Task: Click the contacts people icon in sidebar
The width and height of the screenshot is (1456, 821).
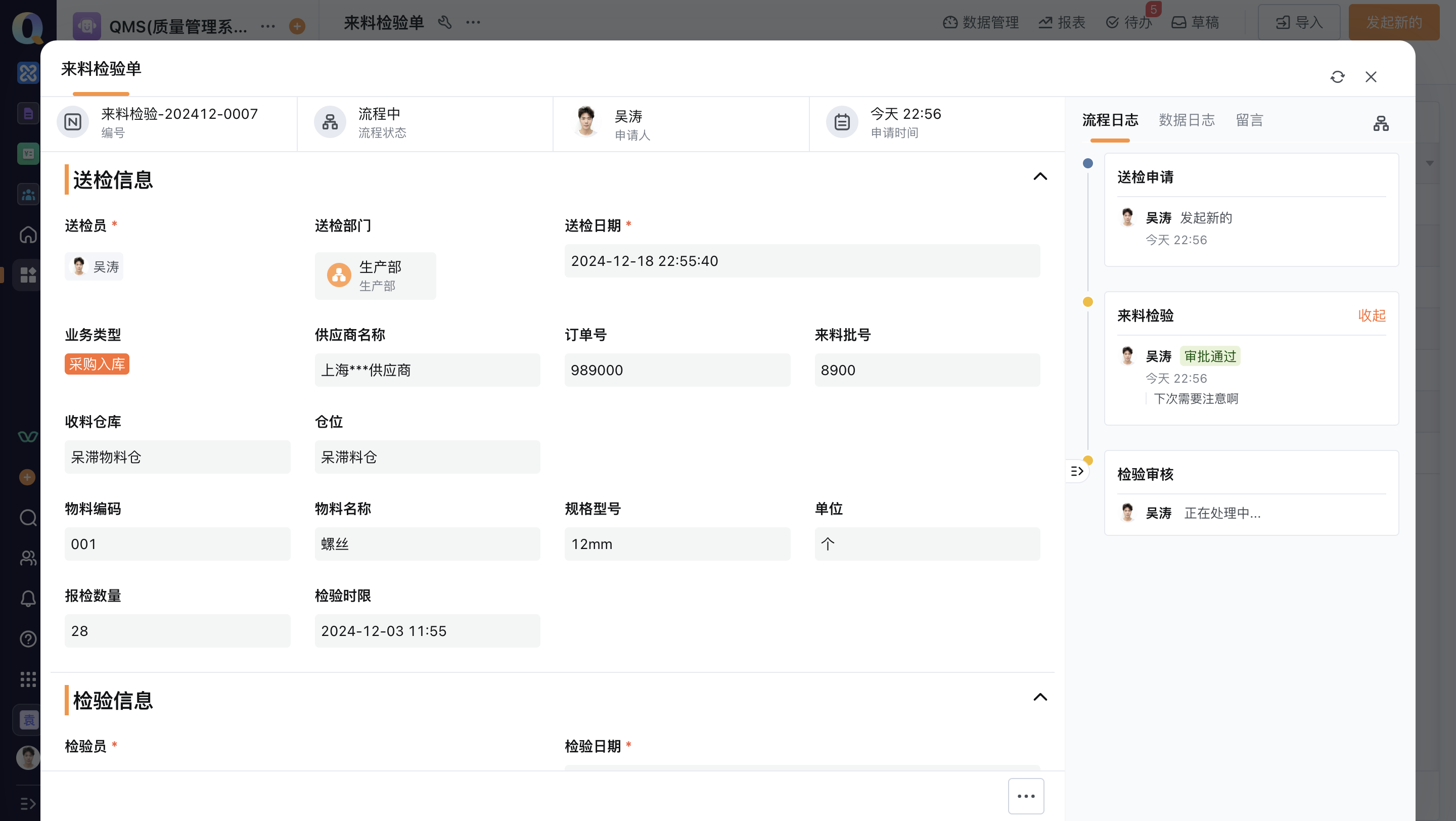Action: [x=28, y=558]
